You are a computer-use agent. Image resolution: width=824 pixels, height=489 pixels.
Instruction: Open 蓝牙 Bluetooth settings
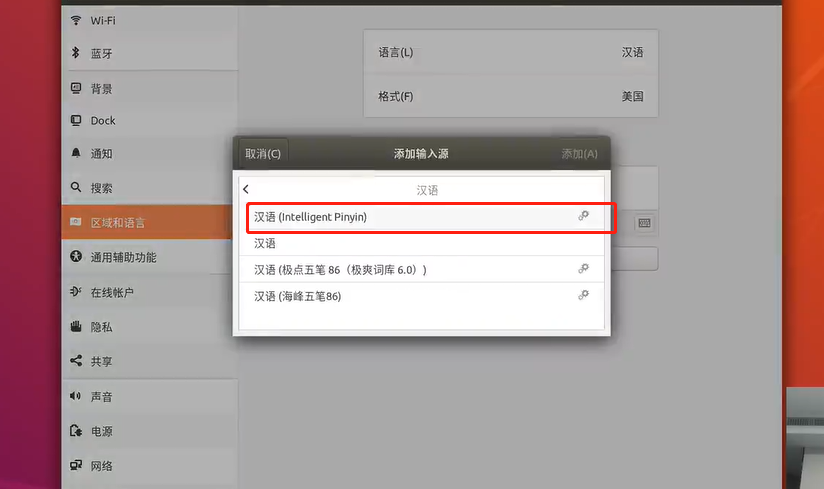point(150,53)
